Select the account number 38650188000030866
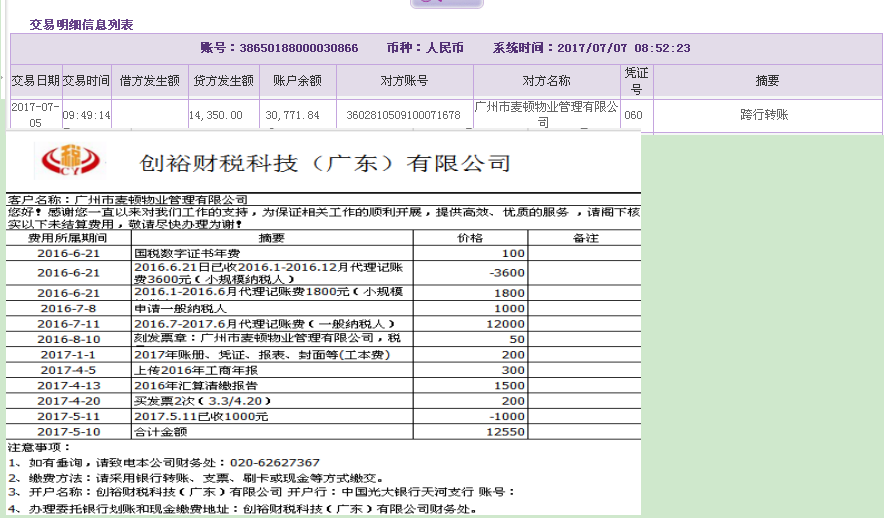The image size is (884, 518). click(x=299, y=48)
